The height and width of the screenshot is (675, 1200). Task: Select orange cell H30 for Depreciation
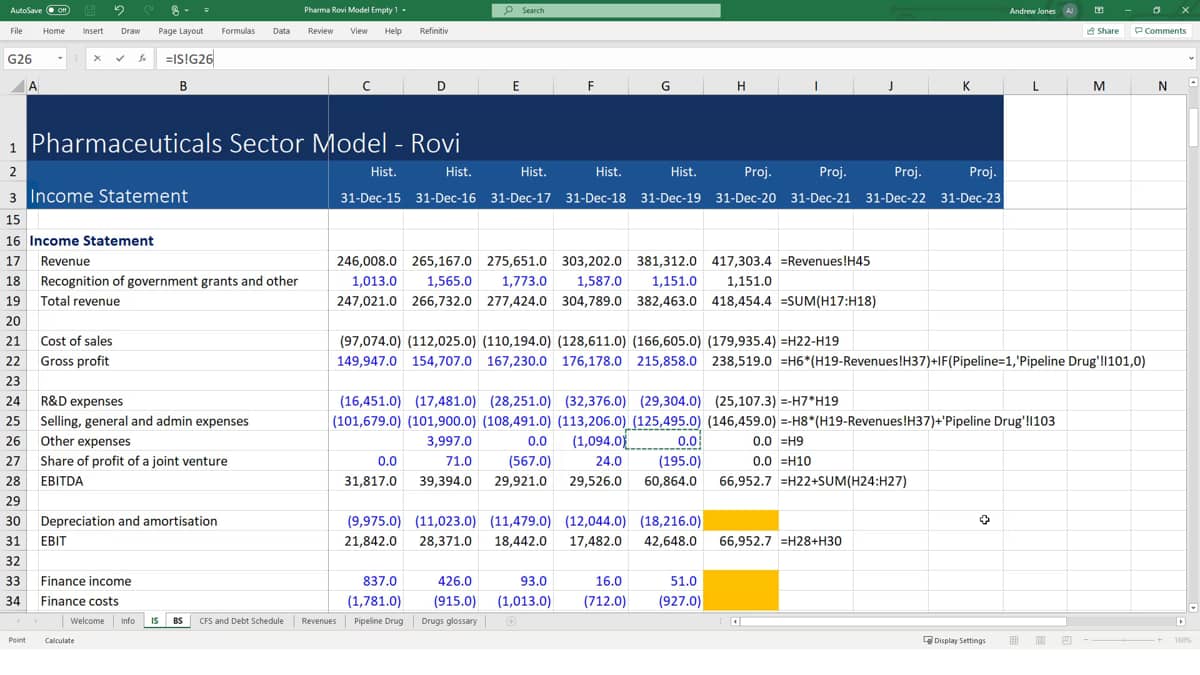point(741,520)
